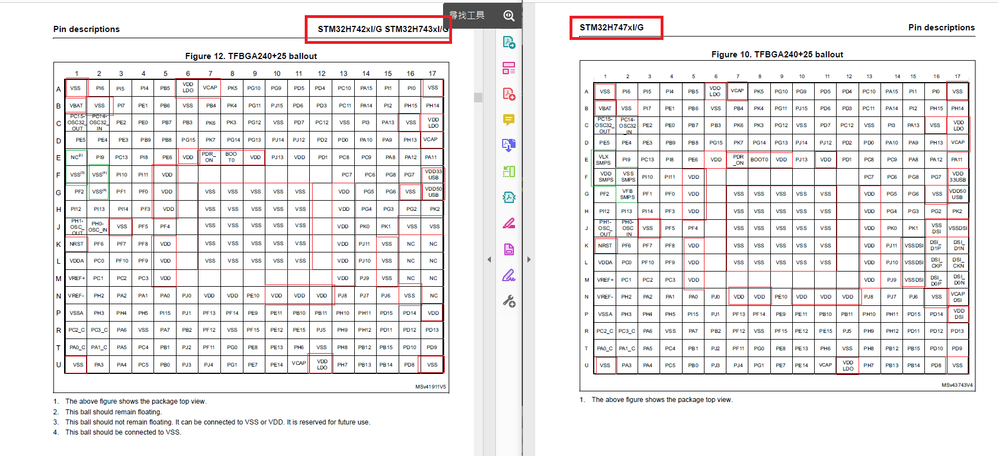
Task: Click the PDR_ON cell in left ballout
Action: pos(209,157)
